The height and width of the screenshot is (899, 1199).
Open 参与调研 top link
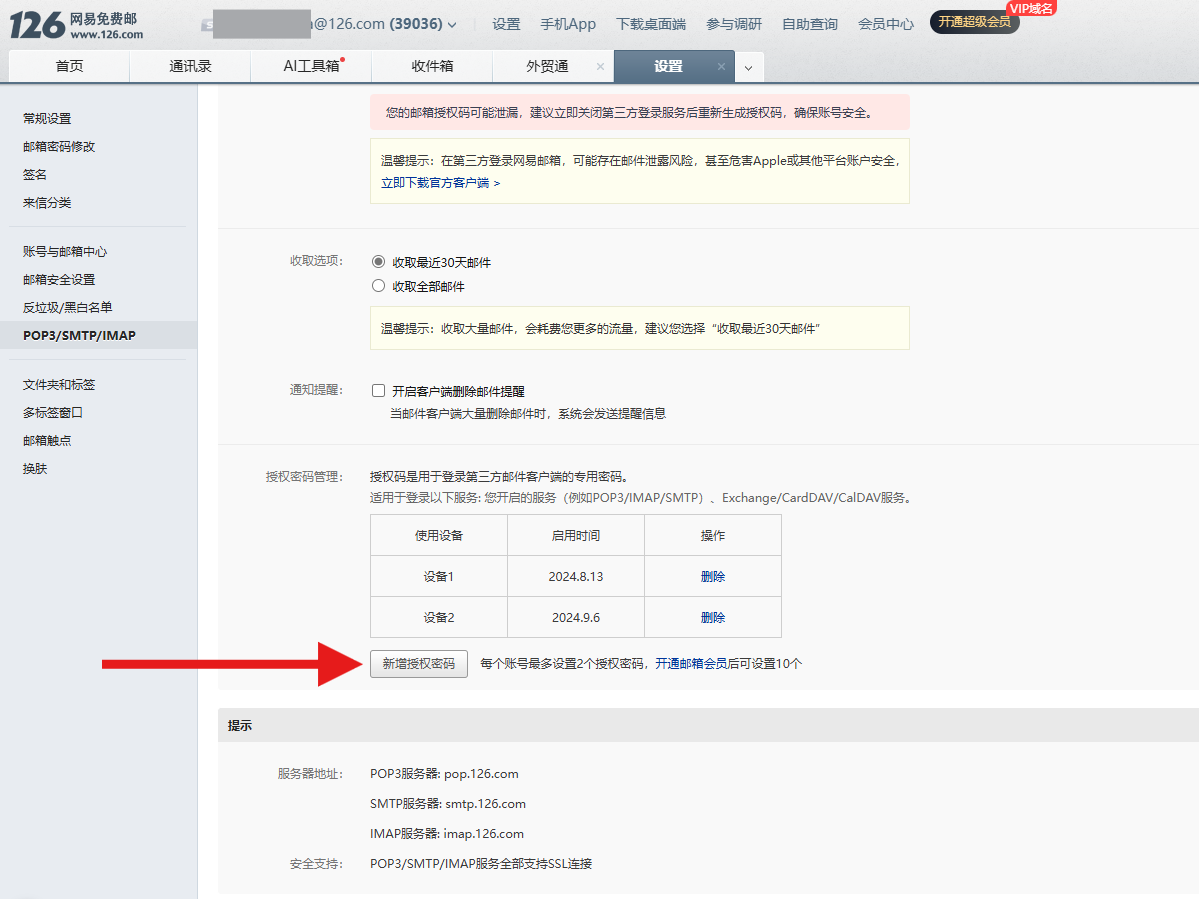coord(734,24)
